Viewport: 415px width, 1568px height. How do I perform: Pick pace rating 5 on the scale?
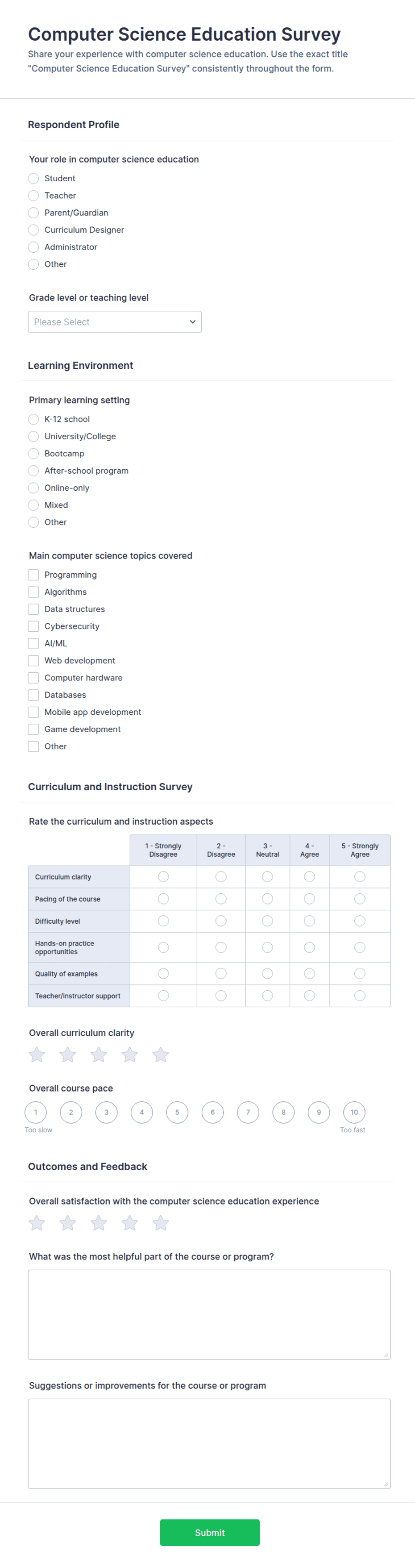(x=177, y=1112)
